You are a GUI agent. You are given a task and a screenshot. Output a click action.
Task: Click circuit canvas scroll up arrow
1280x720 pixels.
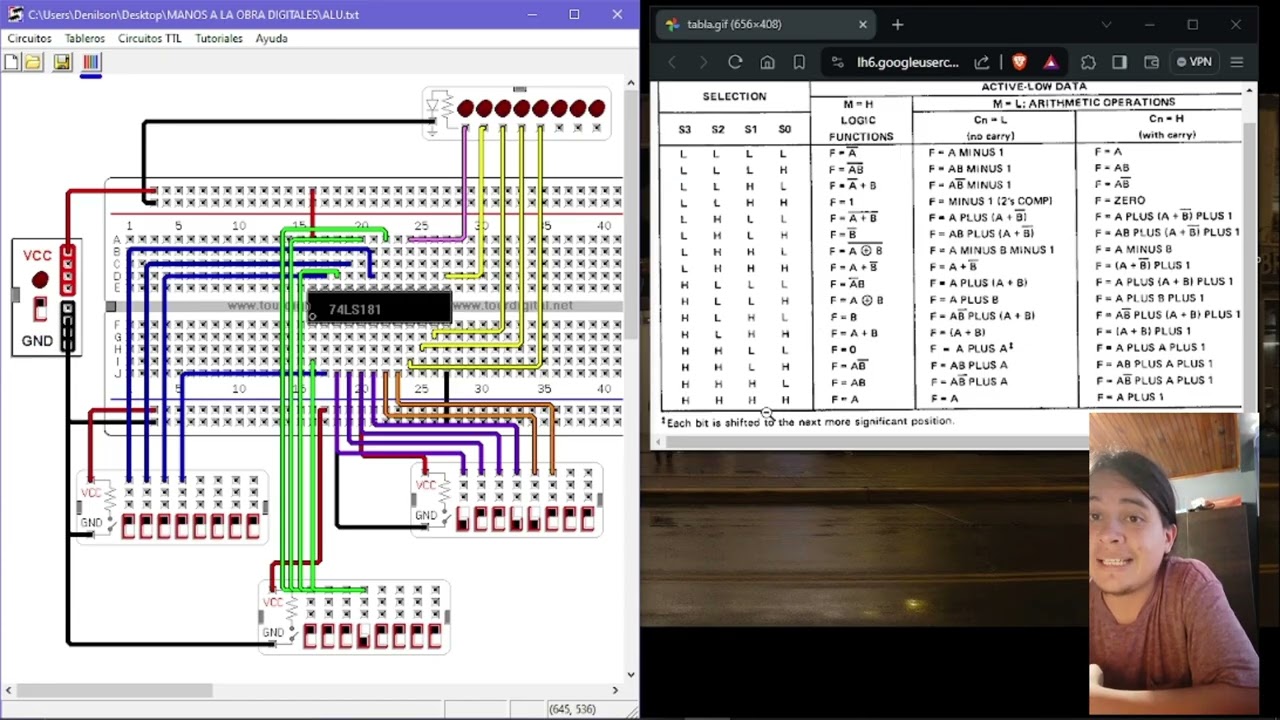[x=631, y=84]
